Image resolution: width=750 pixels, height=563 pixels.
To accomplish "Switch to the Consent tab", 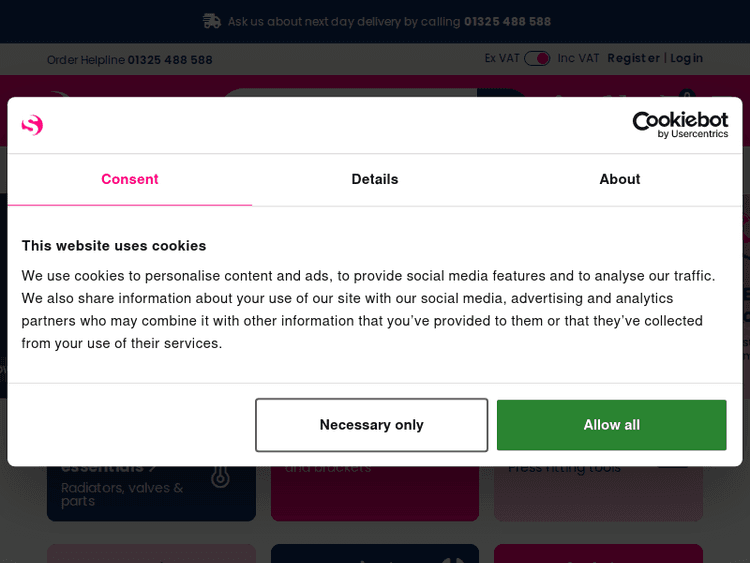I will click(x=130, y=179).
